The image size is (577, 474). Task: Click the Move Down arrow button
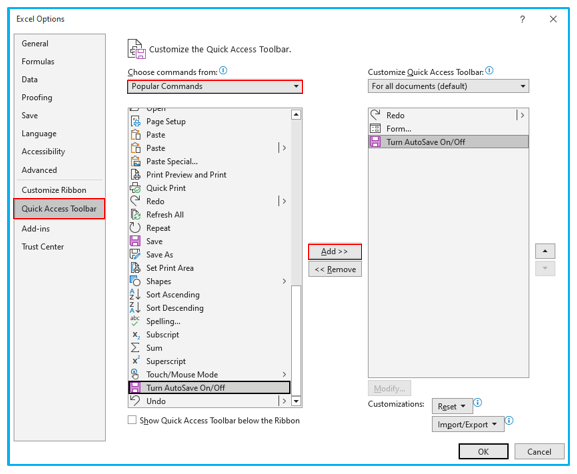point(545,269)
